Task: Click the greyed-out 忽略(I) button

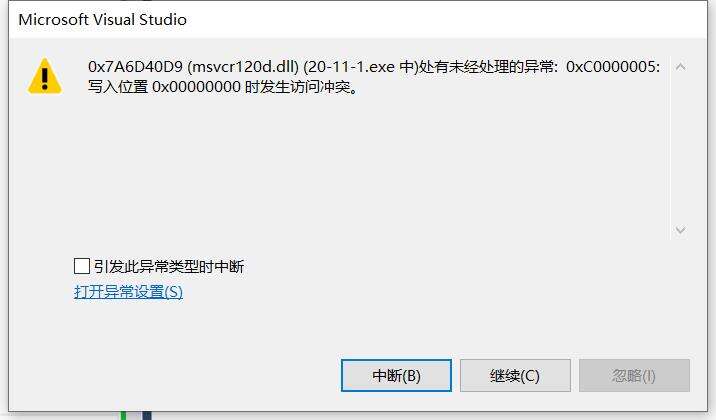Action: (x=634, y=375)
